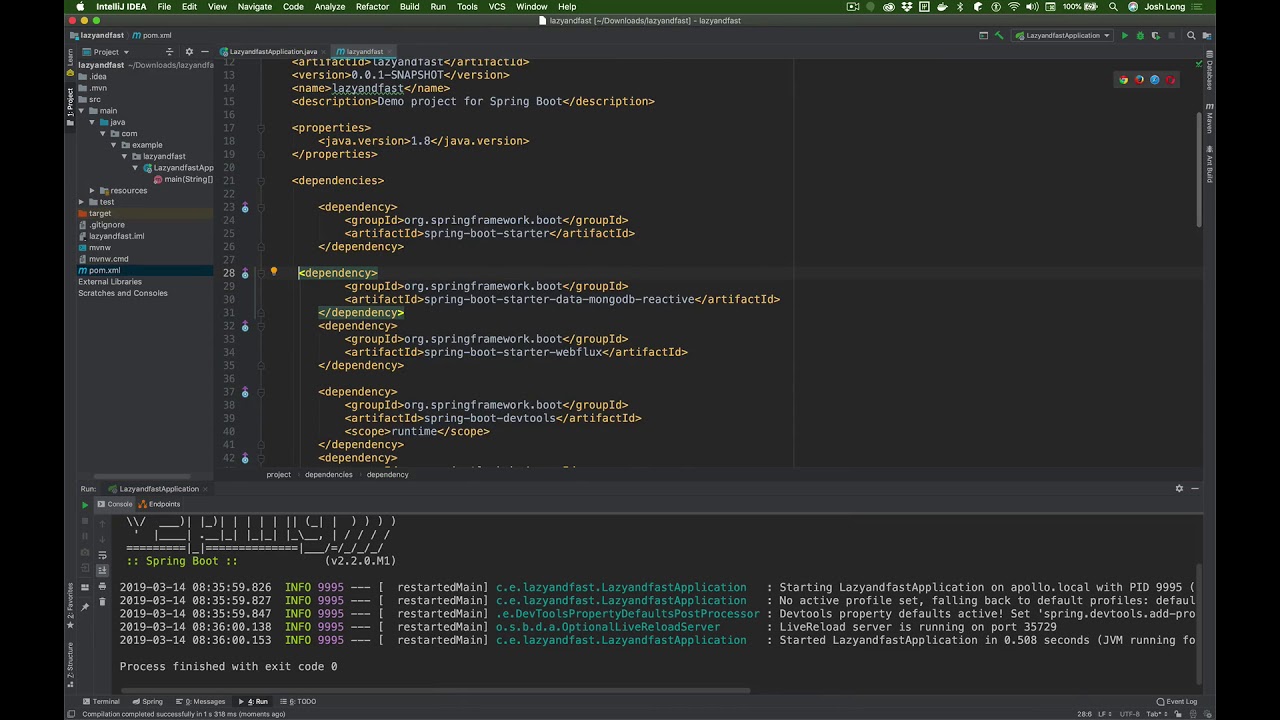Viewport: 1280px width, 720px height.
Task: Open the Spring tool window
Action: (x=147, y=701)
